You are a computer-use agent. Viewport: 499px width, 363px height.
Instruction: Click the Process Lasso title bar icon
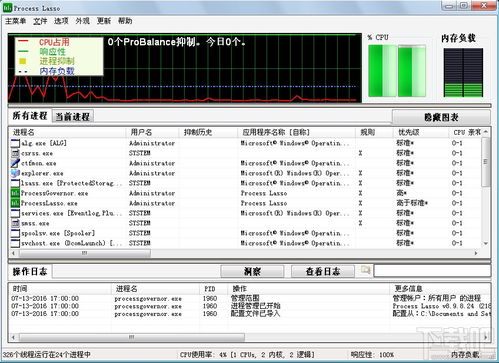click(7, 8)
